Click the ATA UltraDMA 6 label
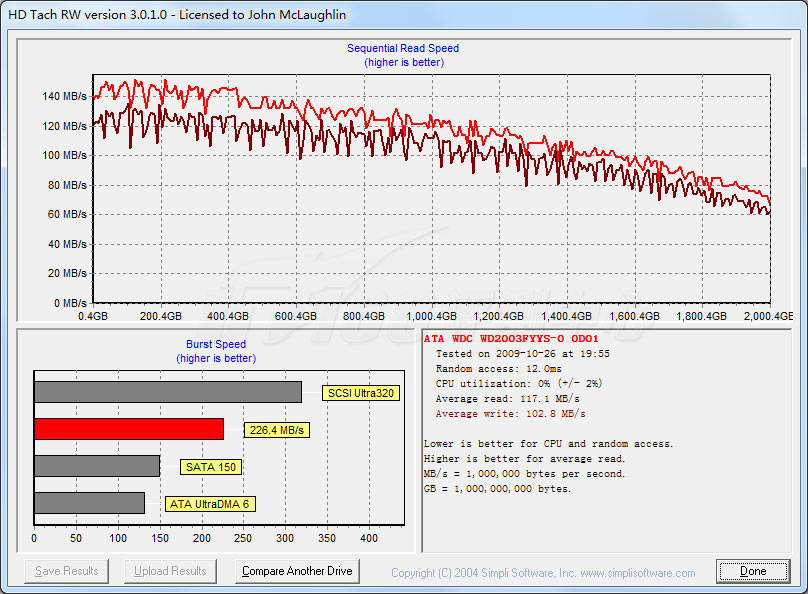The image size is (808, 594). point(209,504)
